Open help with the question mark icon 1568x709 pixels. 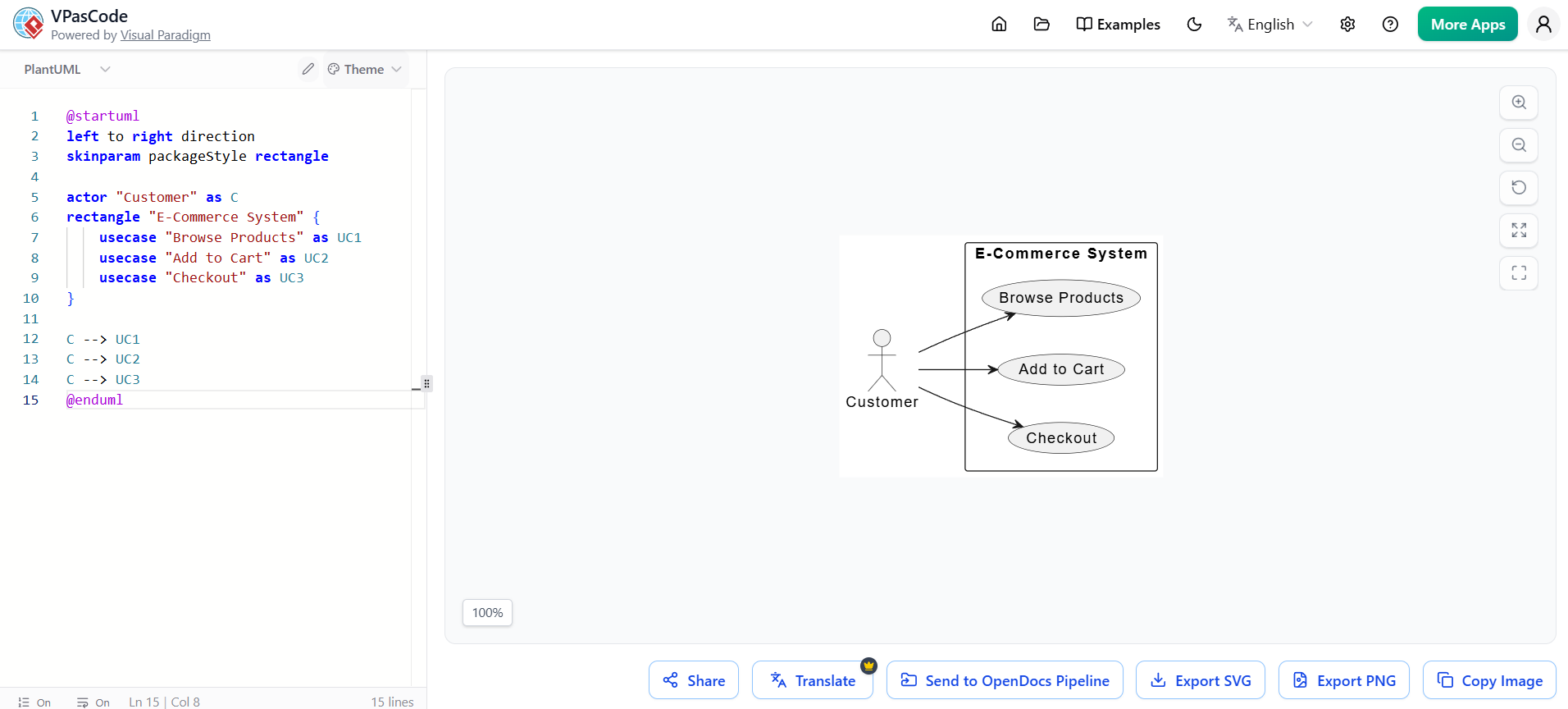pos(1390,25)
